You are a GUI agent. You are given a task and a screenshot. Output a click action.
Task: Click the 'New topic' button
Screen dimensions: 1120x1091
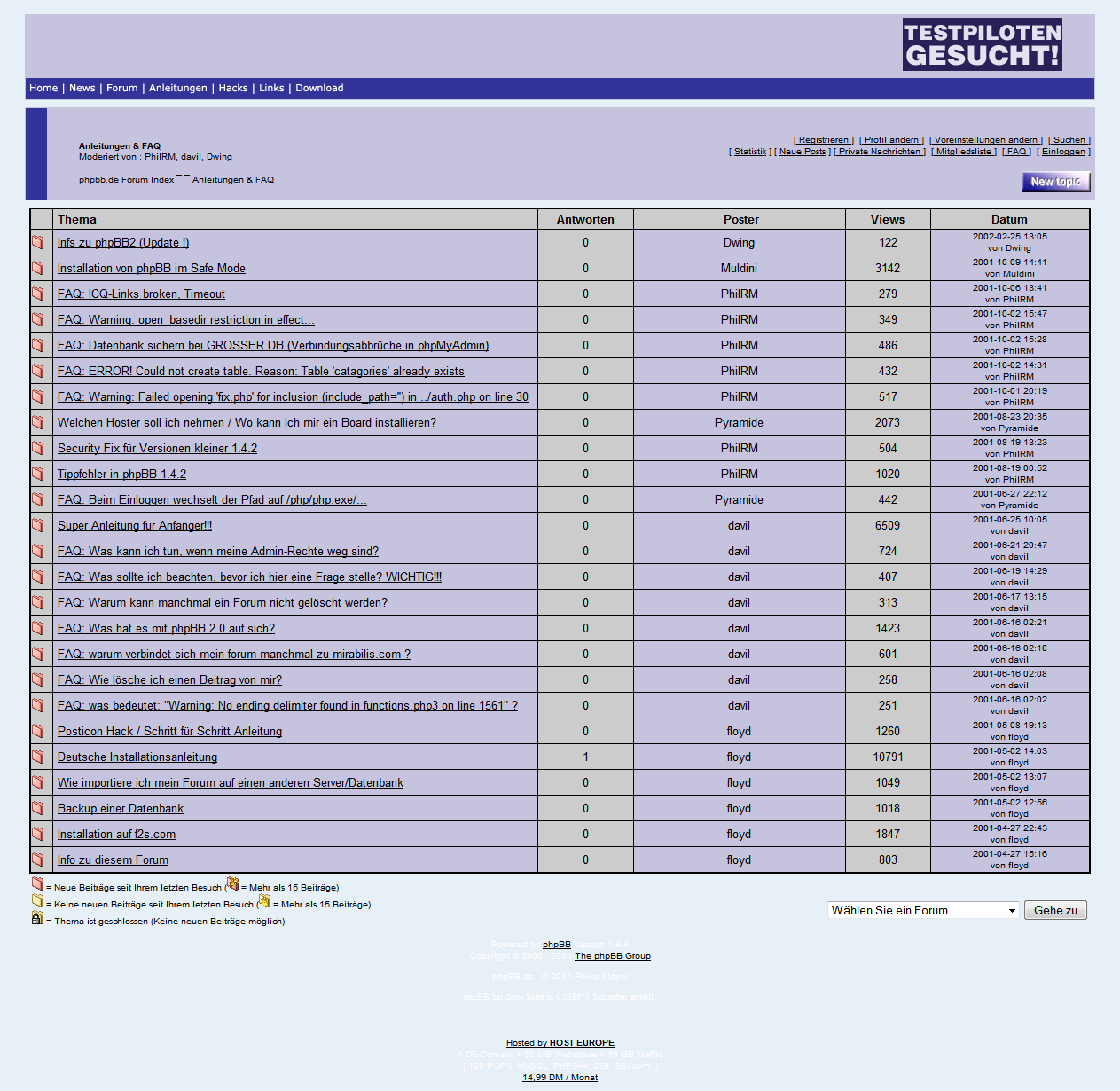[1055, 182]
